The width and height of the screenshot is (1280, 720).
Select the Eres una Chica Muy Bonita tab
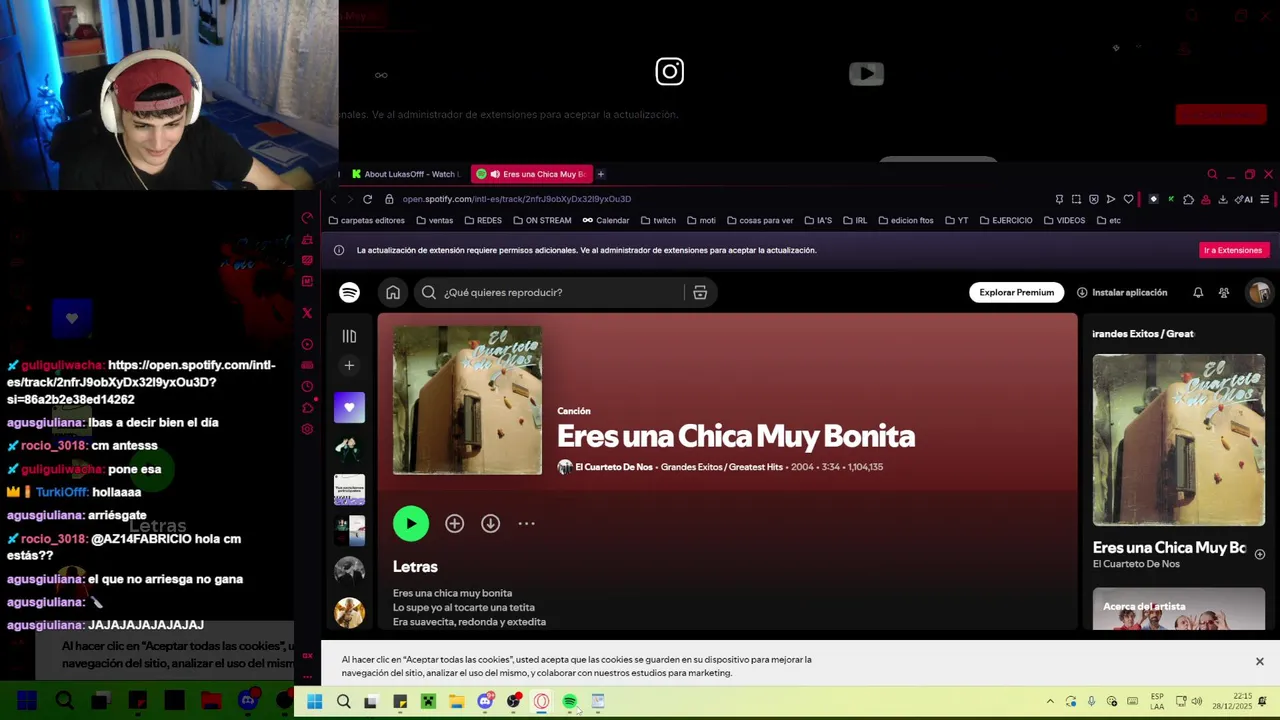tap(532, 174)
